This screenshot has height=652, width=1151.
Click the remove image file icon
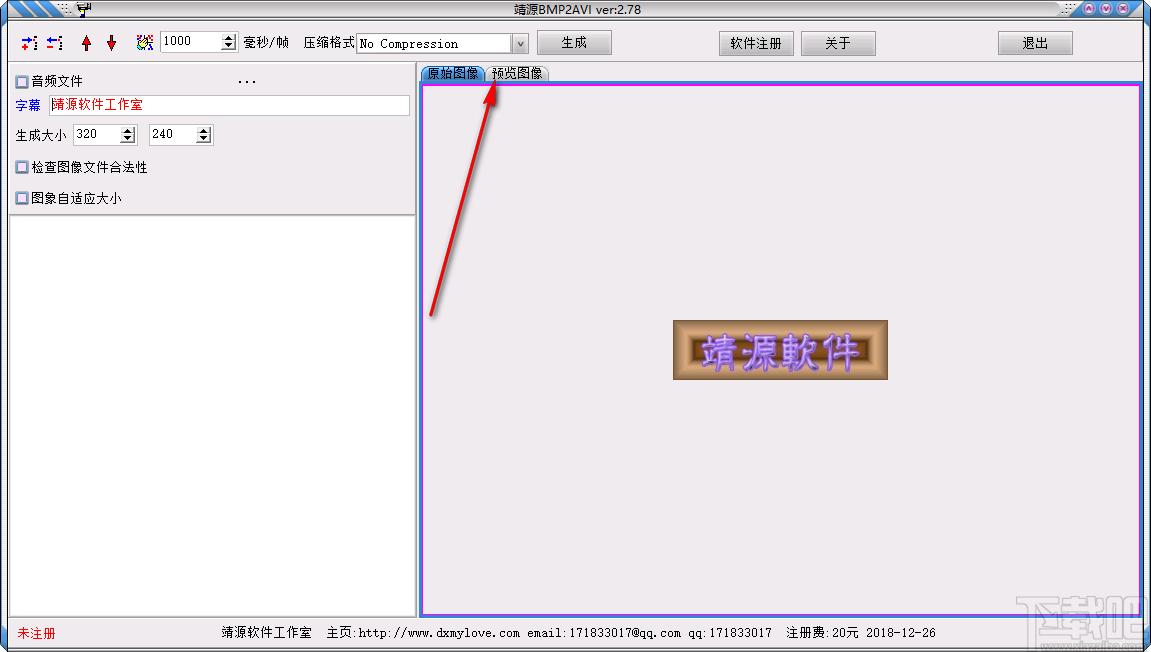55,43
